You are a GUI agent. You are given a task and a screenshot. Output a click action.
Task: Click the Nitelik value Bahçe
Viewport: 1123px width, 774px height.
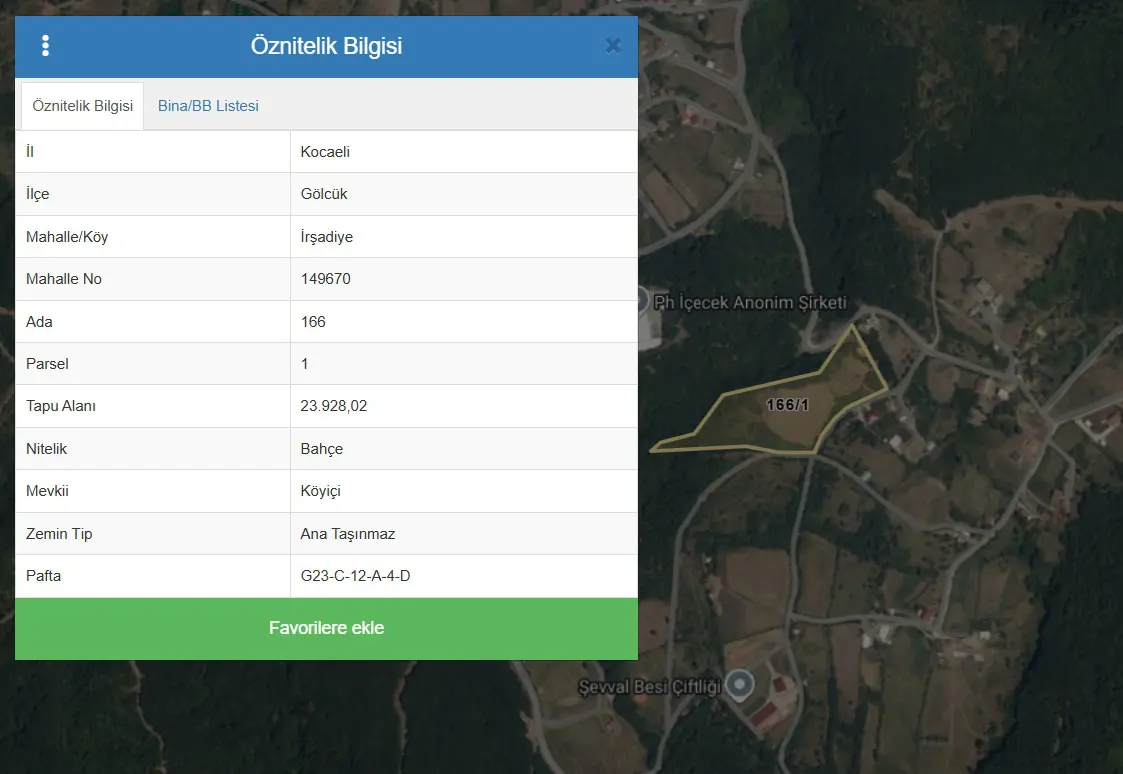[x=322, y=449]
